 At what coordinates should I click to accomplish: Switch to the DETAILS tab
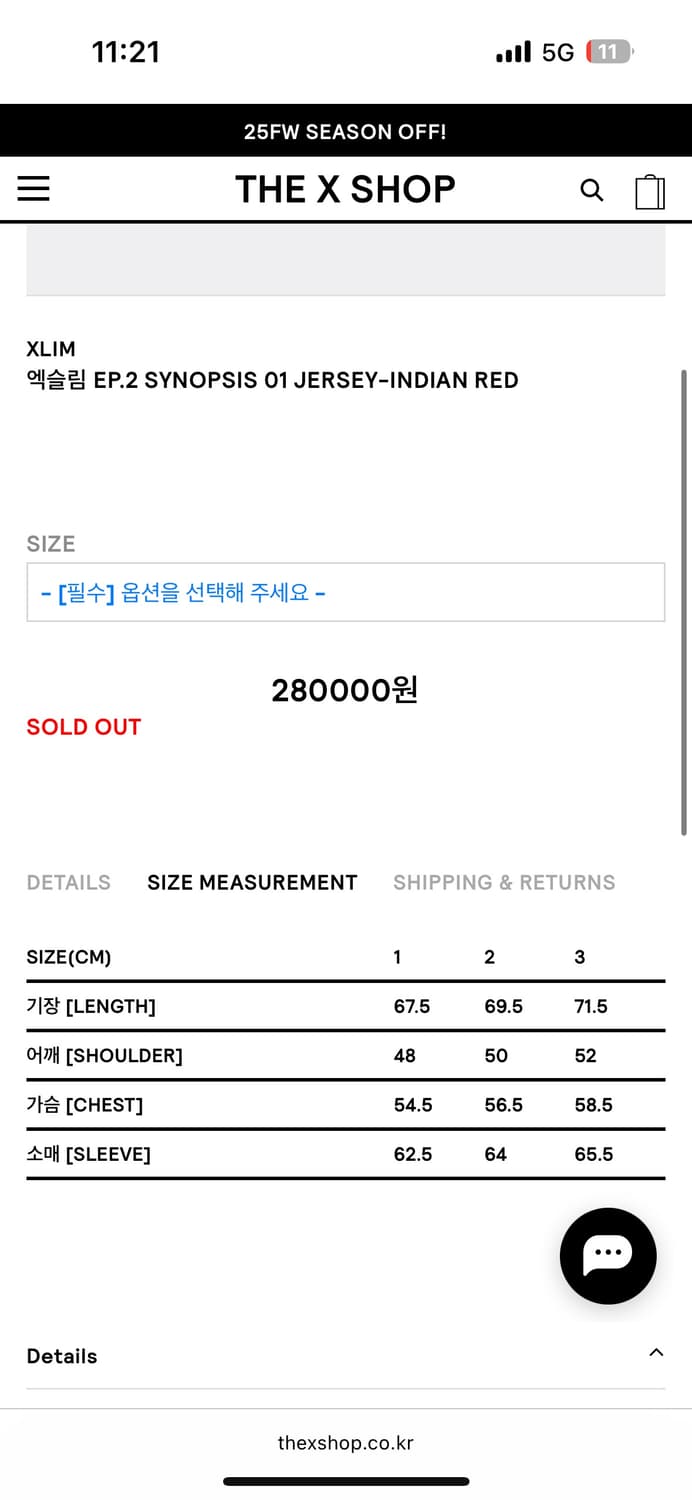[x=69, y=882]
